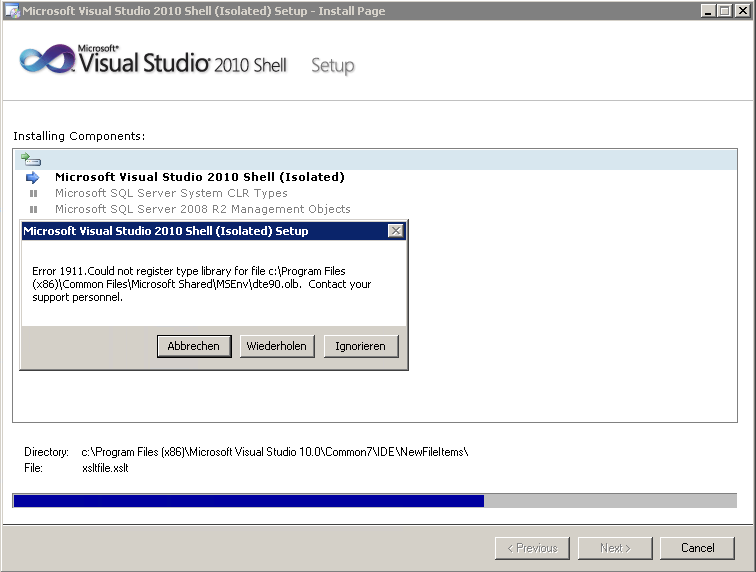Image resolution: width=756 pixels, height=572 pixels.
Task: Click the Directory path text
Action: tap(275, 452)
